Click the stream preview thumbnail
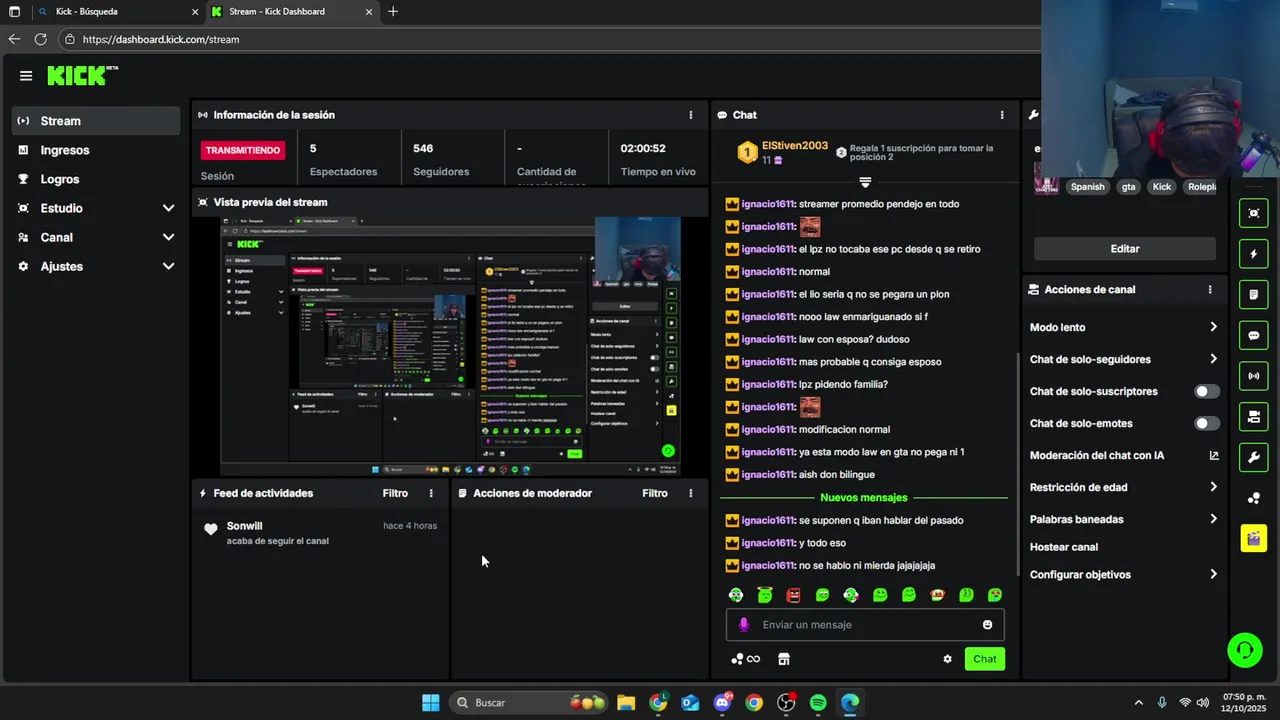 [x=450, y=346]
